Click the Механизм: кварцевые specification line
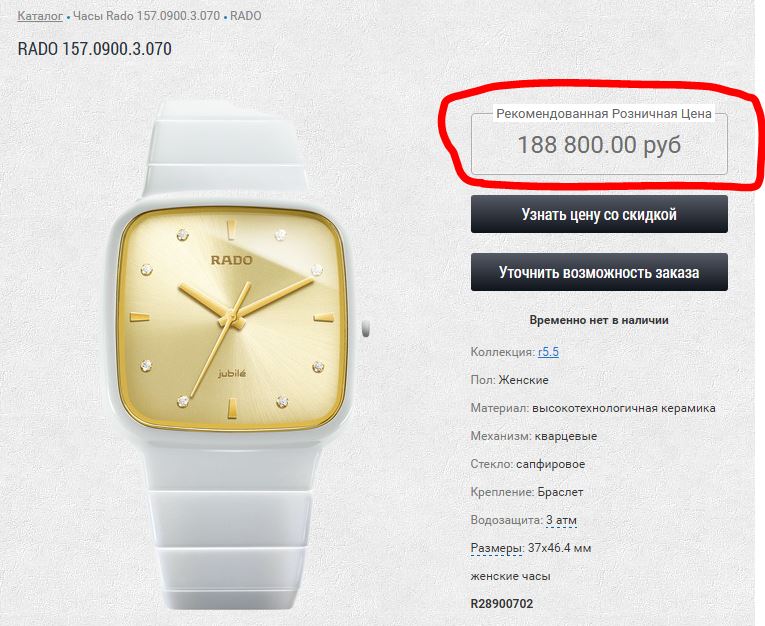 coord(534,436)
